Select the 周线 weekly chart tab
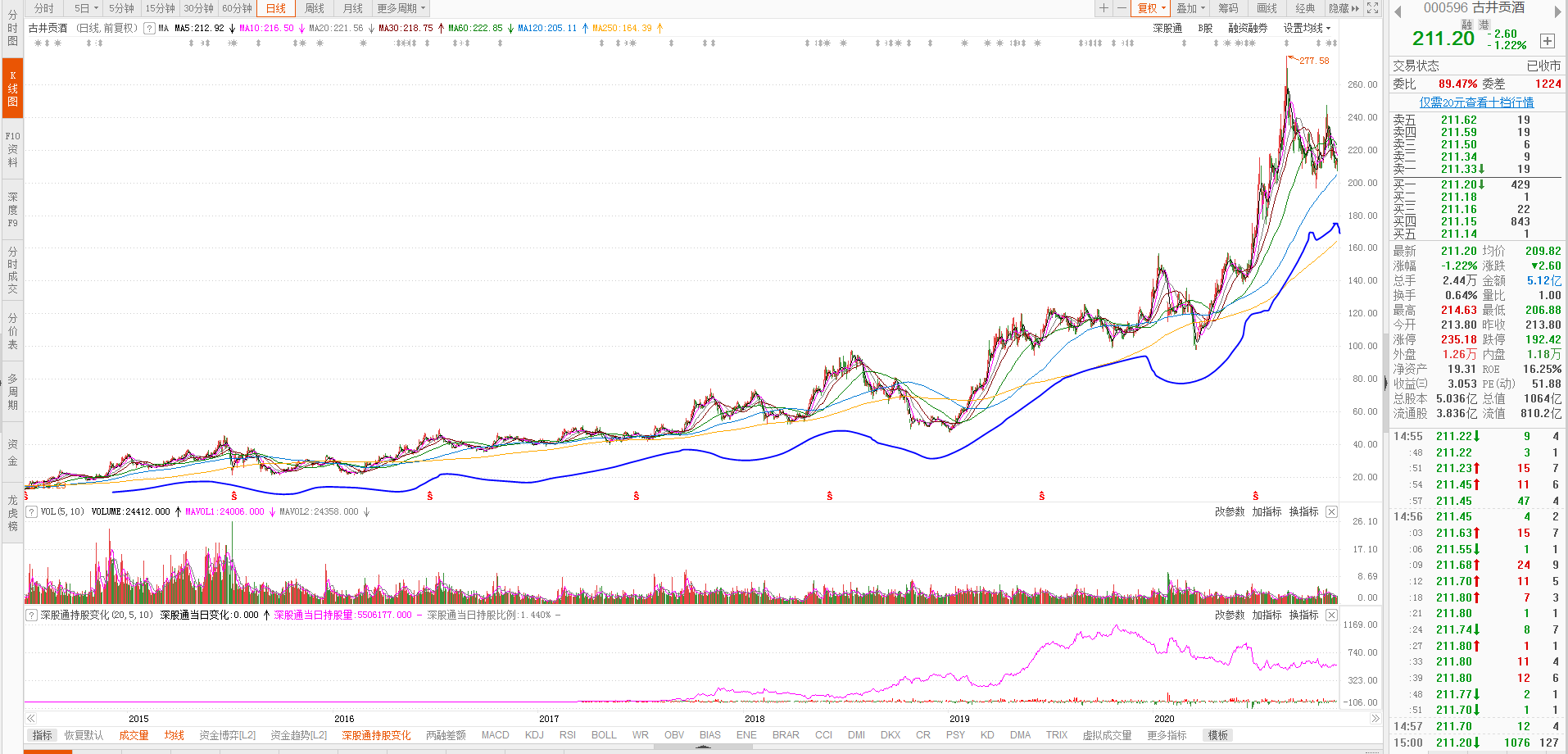Image resolution: width=1568 pixels, height=754 pixels. click(315, 8)
